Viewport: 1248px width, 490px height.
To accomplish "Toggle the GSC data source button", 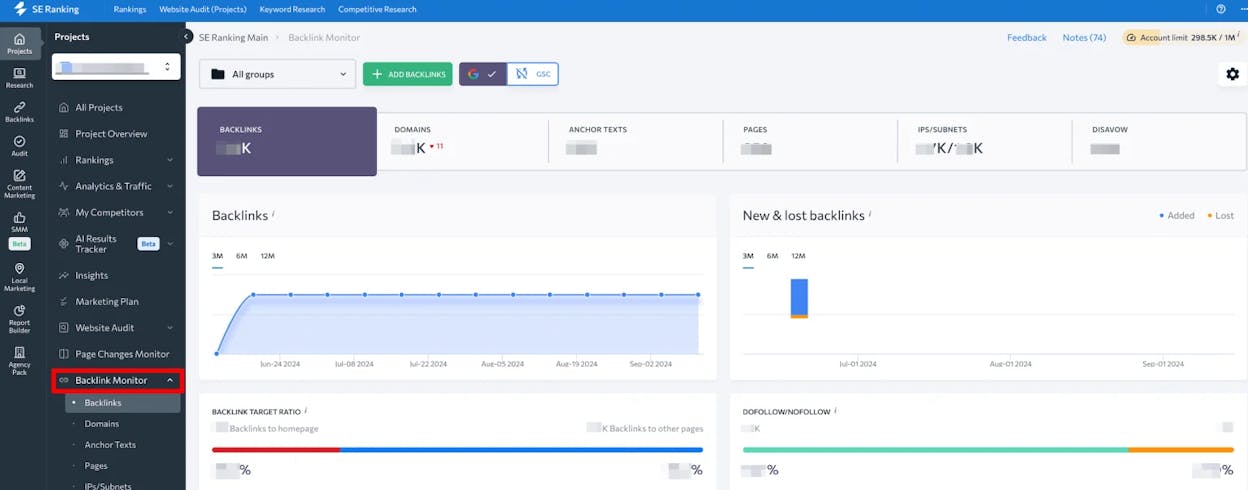I will [532, 74].
